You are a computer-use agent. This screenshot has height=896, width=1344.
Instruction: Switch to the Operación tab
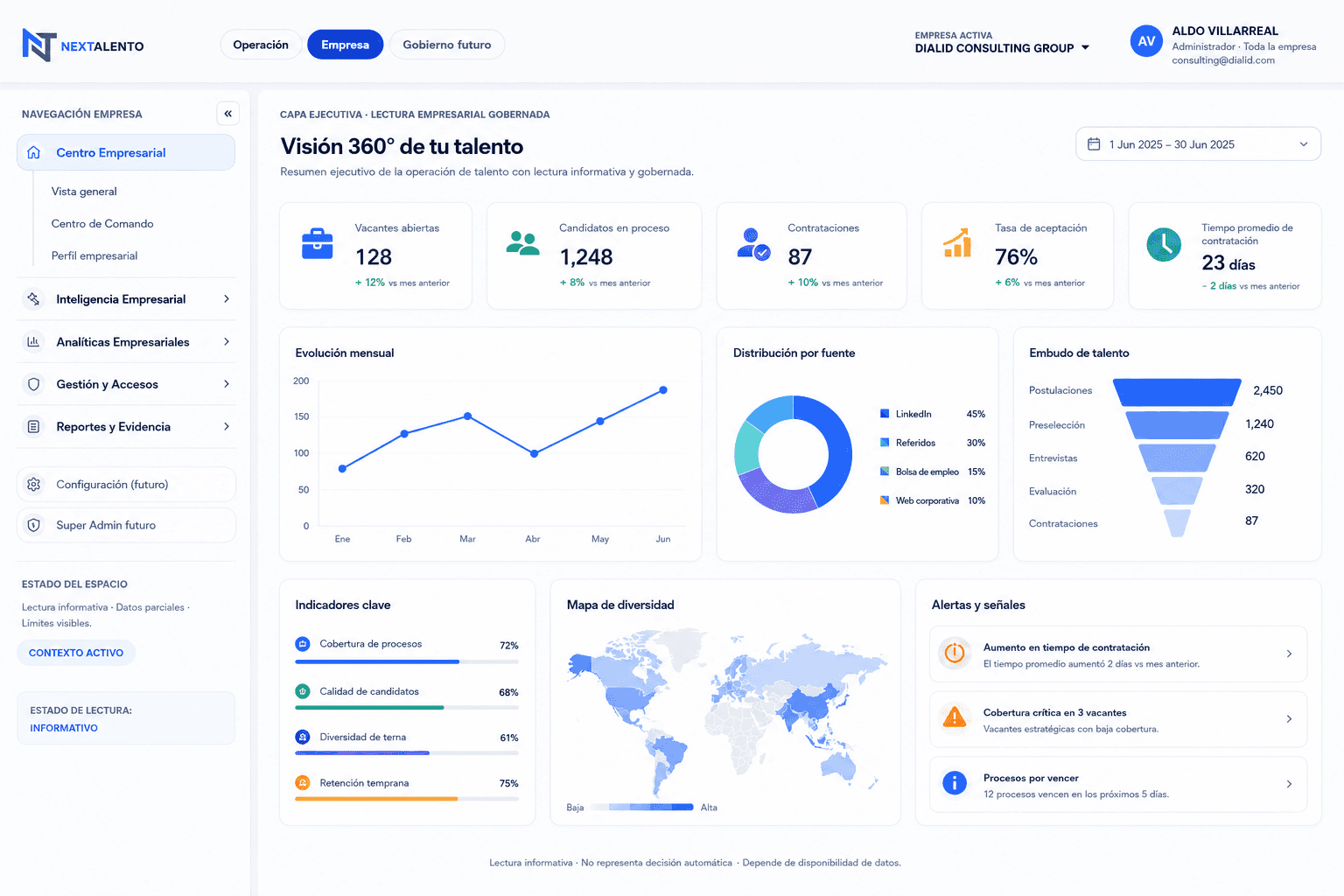261,45
